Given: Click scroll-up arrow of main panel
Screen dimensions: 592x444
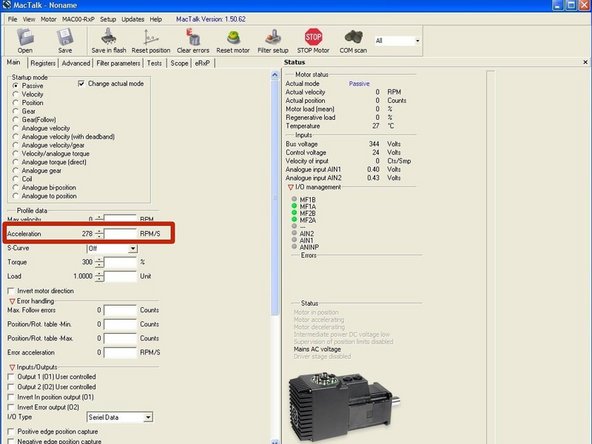Looking at the screenshot, I should click(x=275, y=75).
